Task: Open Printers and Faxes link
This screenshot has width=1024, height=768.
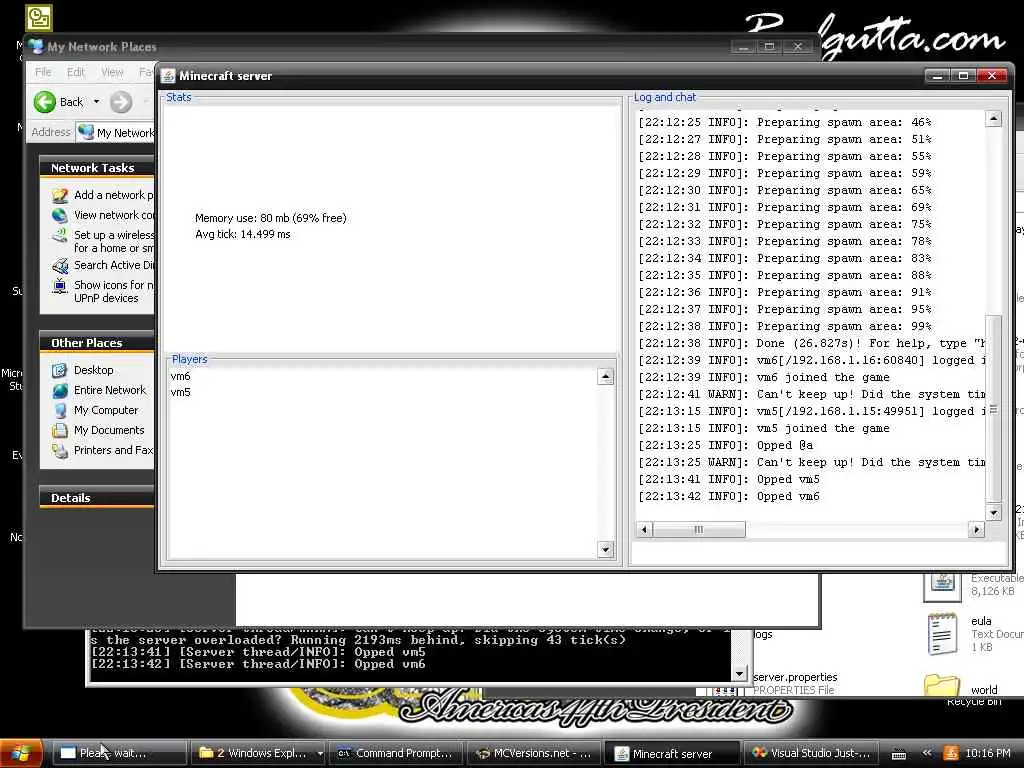Action: 113,450
